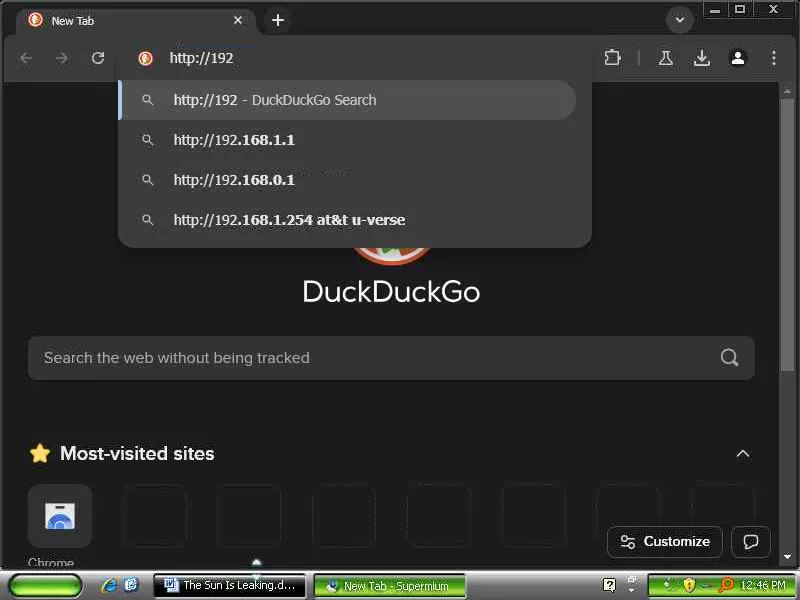Click the DuckDuckGo wordmark
Viewport: 800px width, 600px height.
[x=391, y=292]
